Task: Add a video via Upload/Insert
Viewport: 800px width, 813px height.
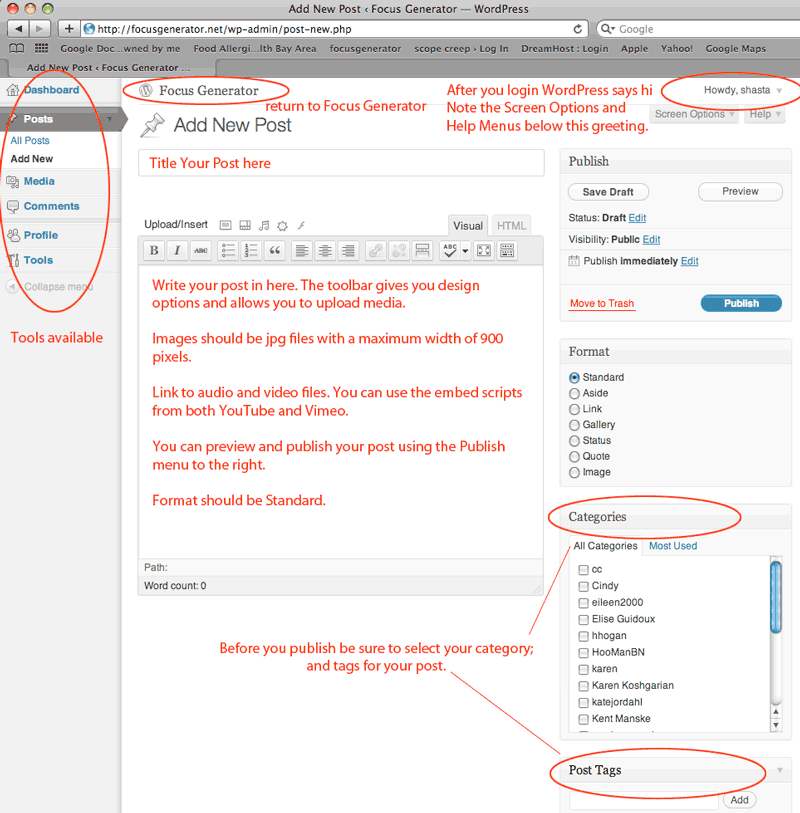Action: tap(245, 225)
